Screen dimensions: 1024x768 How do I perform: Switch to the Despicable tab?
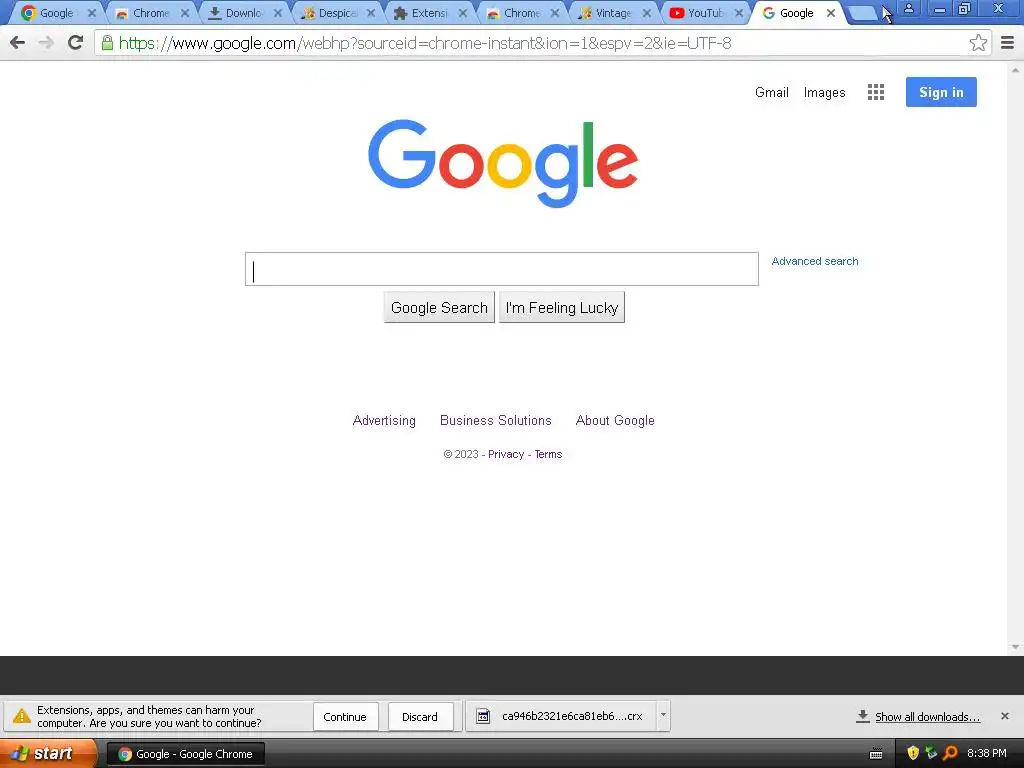(336, 13)
